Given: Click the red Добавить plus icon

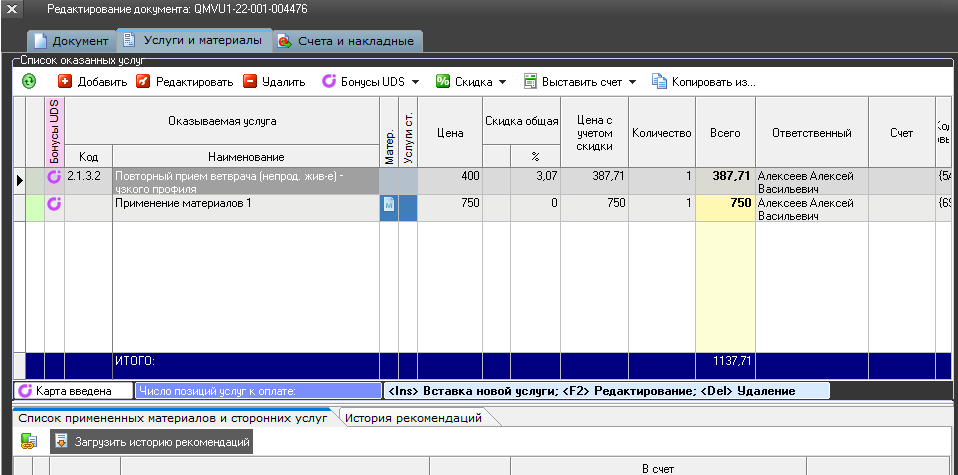Looking at the screenshot, I should click(x=65, y=81).
